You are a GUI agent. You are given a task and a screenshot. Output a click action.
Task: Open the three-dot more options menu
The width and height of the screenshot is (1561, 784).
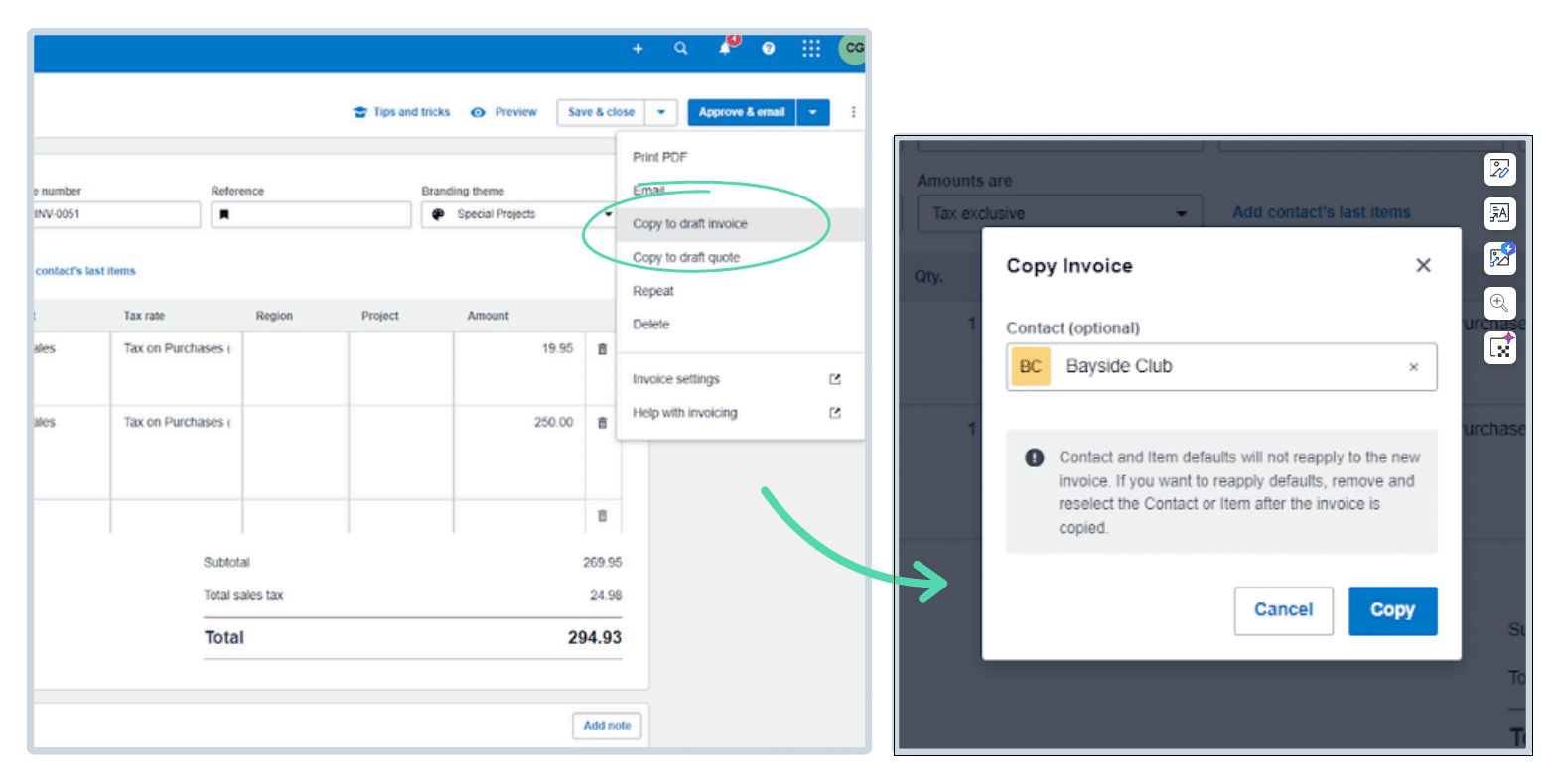[853, 112]
